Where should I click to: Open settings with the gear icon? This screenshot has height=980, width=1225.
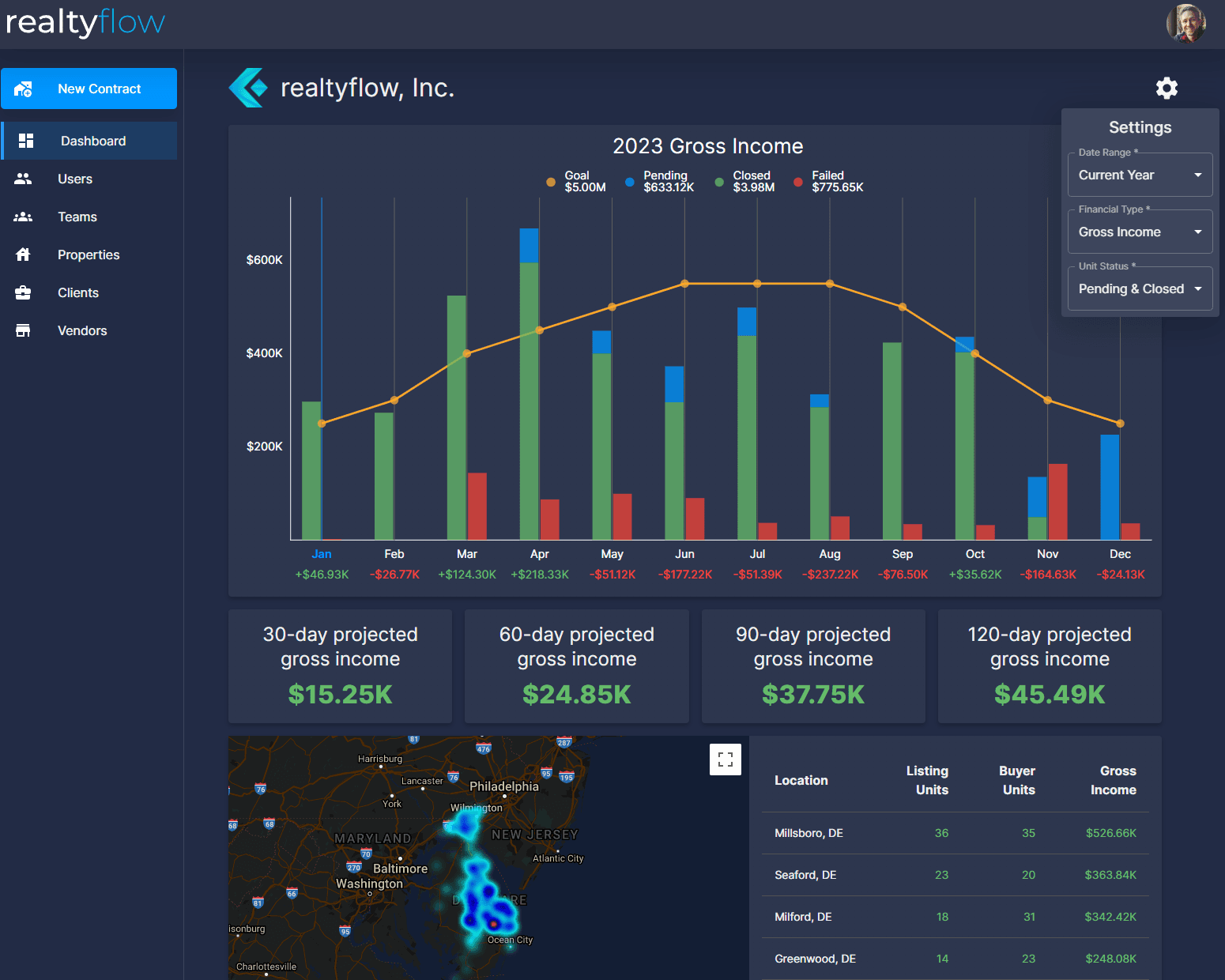pyautogui.click(x=1167, y=88)
